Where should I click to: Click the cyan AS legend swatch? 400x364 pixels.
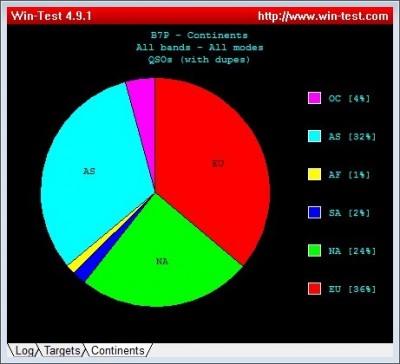click(314, 136)
